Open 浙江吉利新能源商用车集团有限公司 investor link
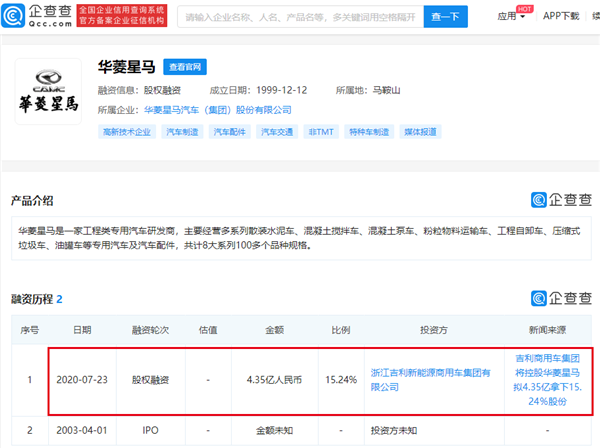 (430, 380)
